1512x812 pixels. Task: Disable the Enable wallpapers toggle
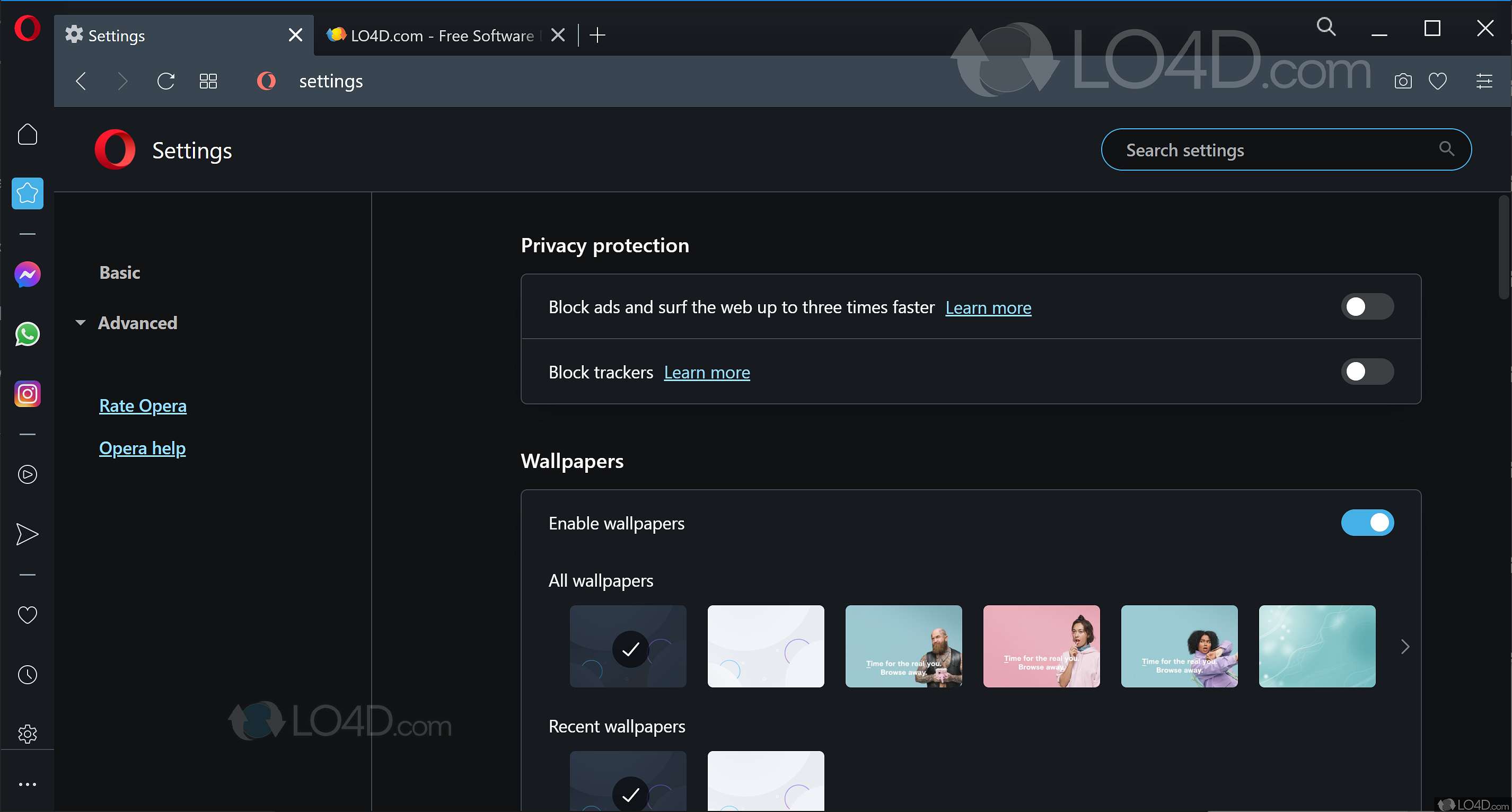(x=1368, y=523)
